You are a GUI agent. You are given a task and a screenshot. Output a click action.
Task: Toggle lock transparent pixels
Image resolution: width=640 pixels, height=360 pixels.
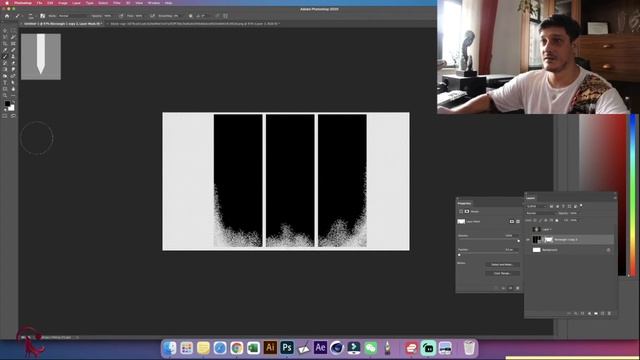535,220
